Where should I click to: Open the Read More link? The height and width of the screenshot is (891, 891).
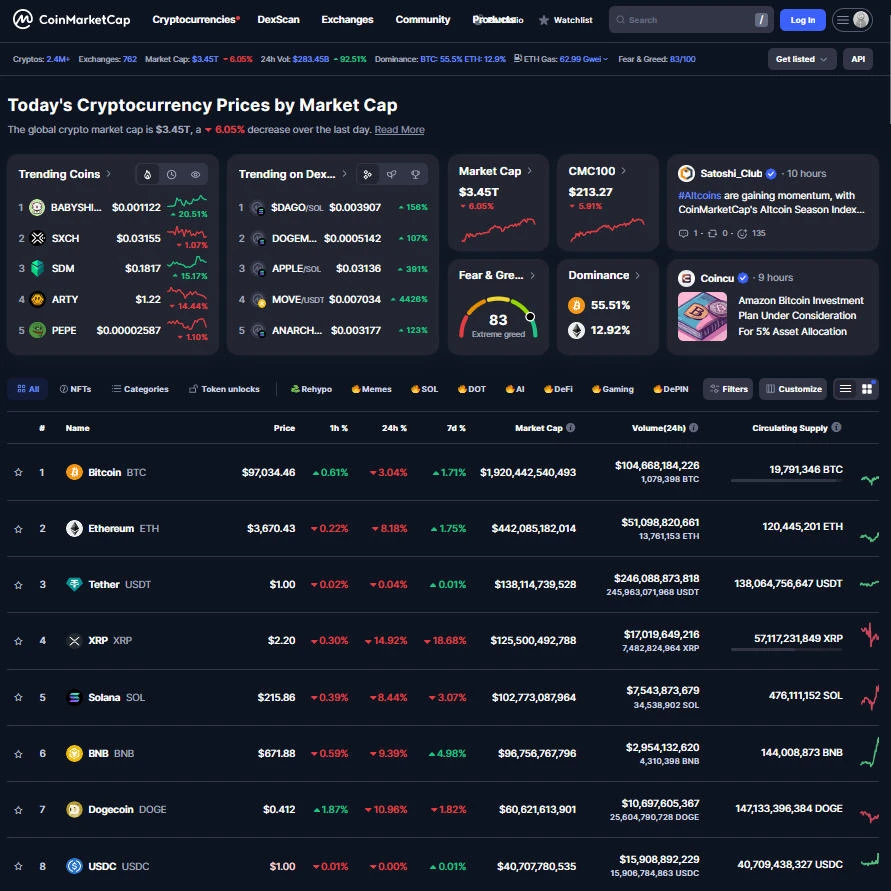[399, 129]
